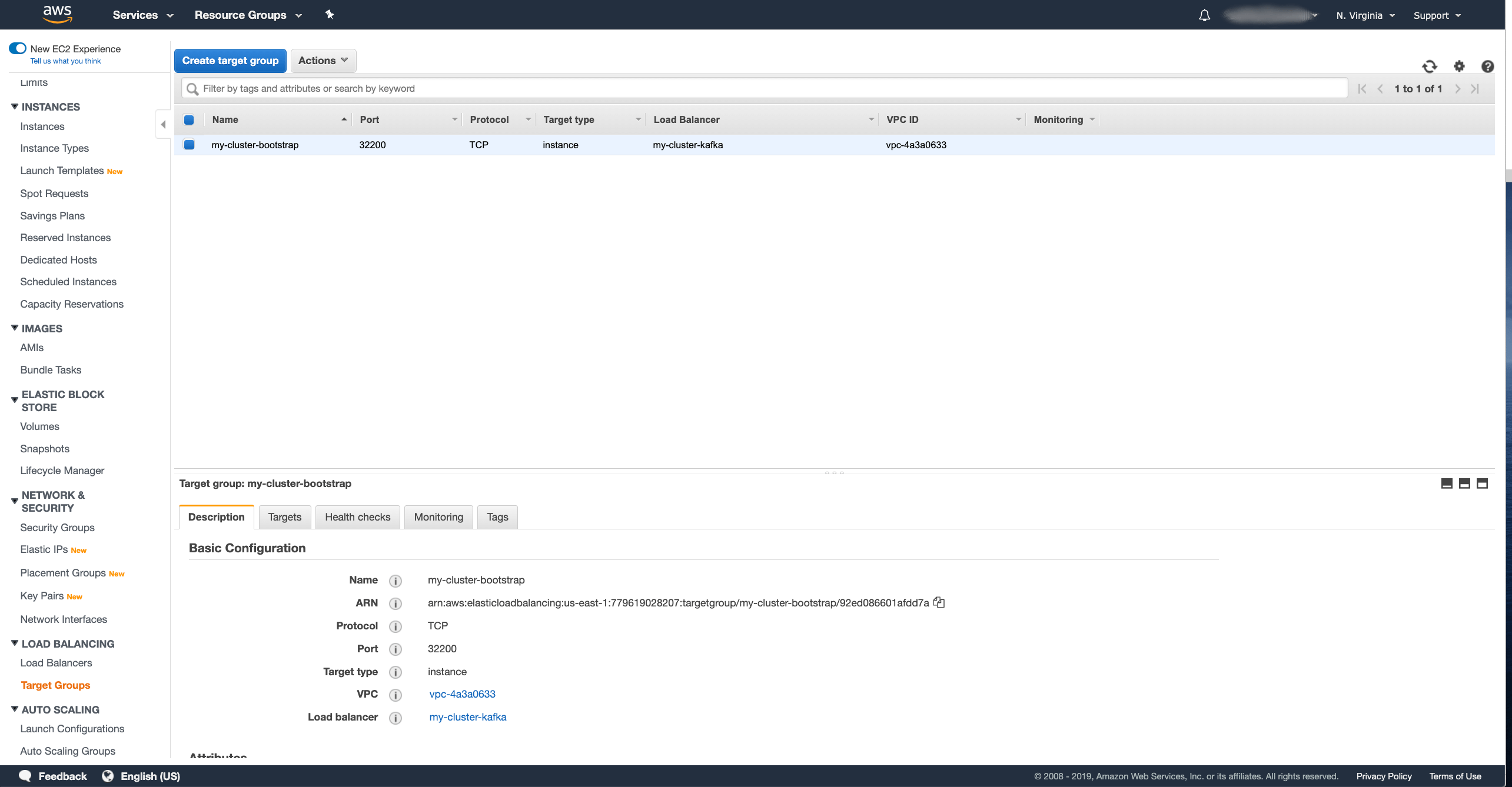Click Create target group button
Viewport: 1512px width, 787px height.
(230, 61)
